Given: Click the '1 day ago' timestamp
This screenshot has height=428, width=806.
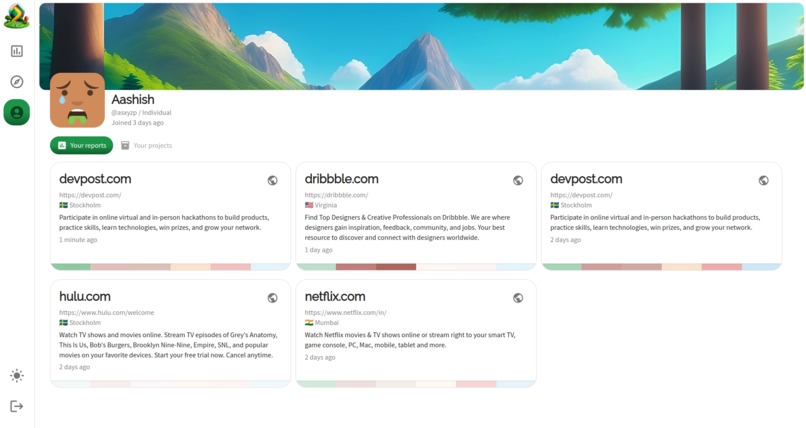Looking at the screenshot, I should click(x=319, y=250).
